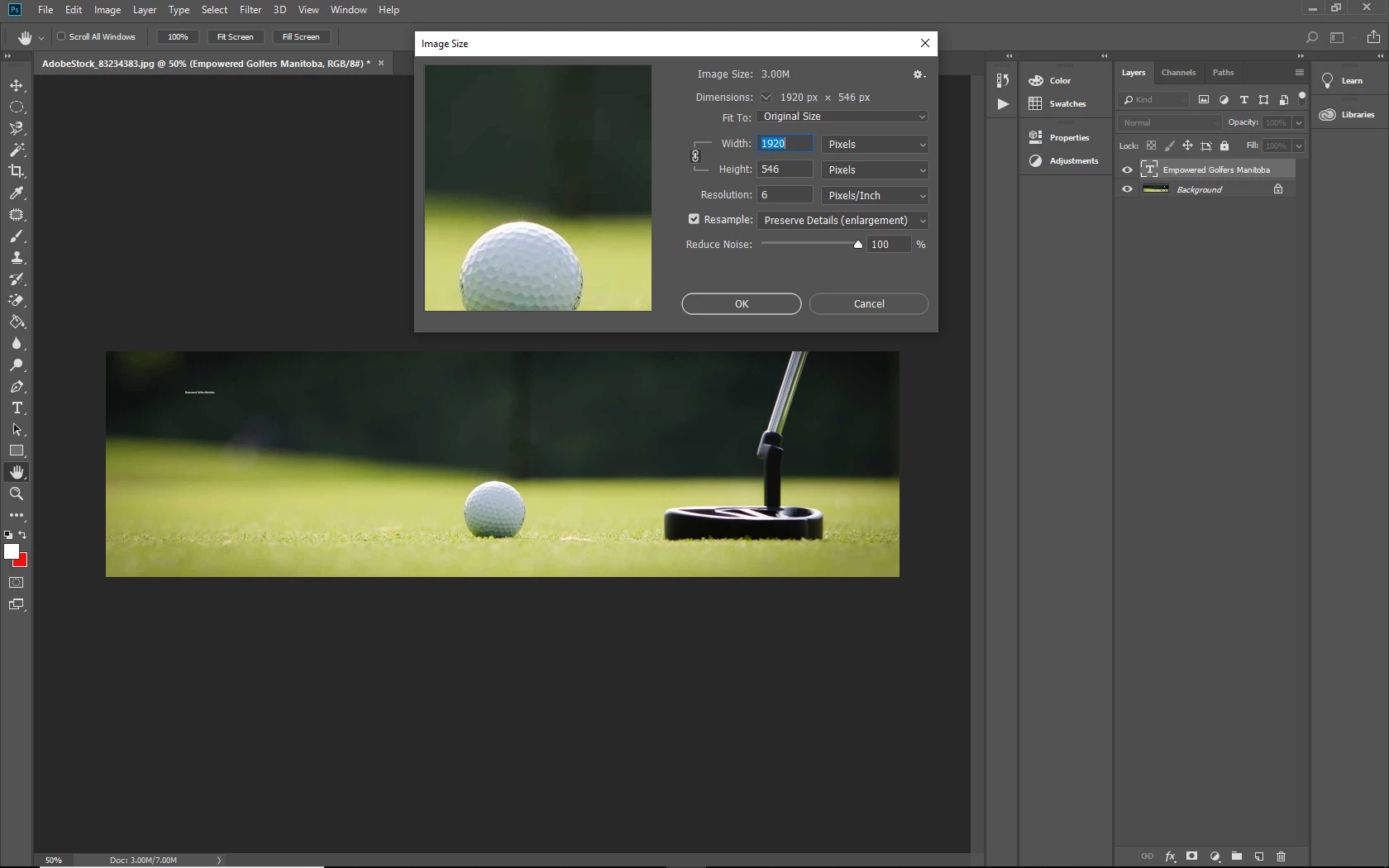
Task: Open the Fit To dropdown
Action: 842,117
